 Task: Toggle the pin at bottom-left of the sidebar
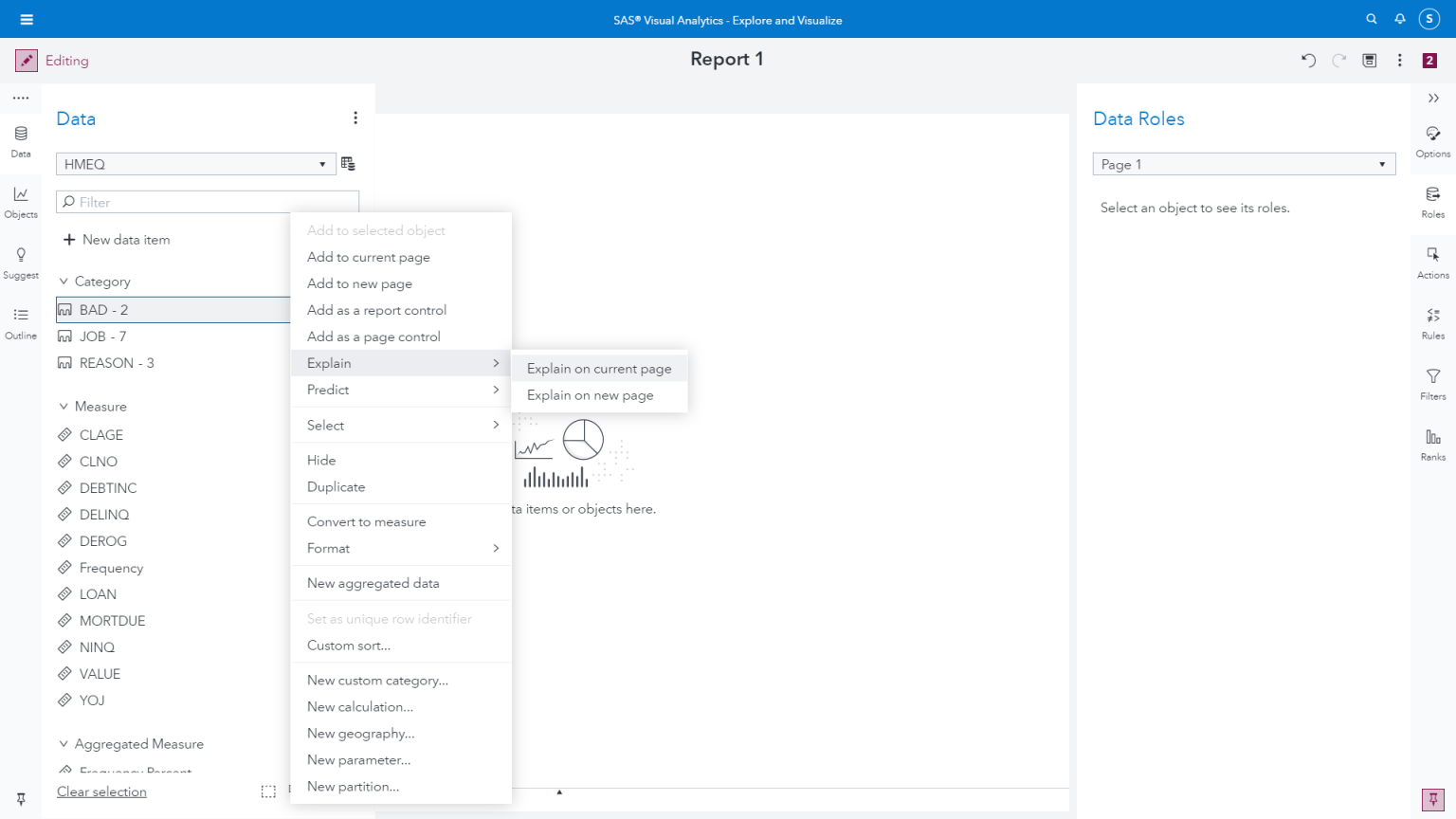pos(21,799)
